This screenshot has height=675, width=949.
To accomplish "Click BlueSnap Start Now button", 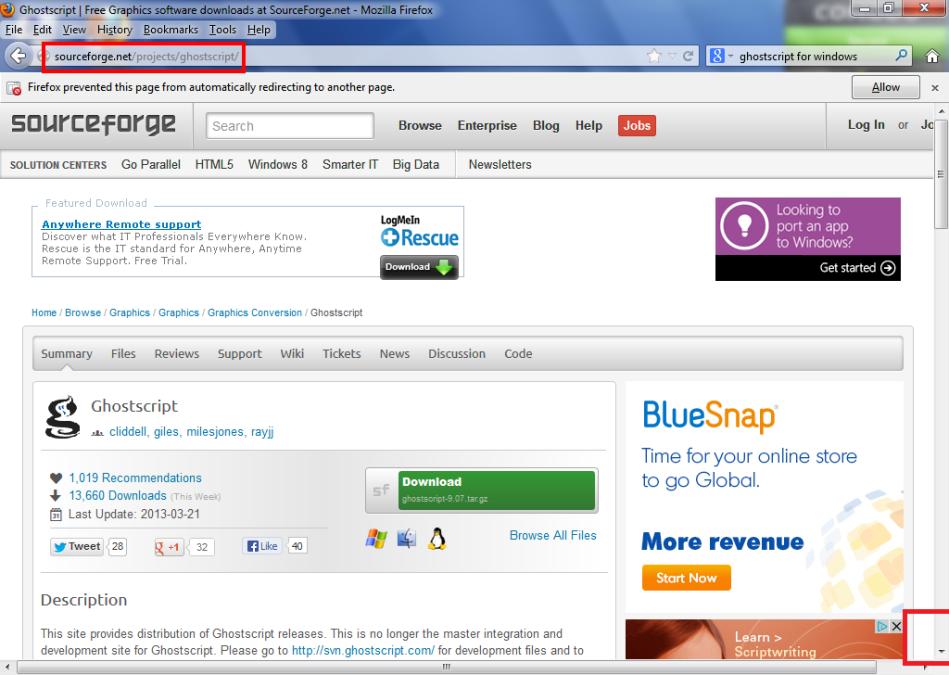I will click(x=686, y=578).
